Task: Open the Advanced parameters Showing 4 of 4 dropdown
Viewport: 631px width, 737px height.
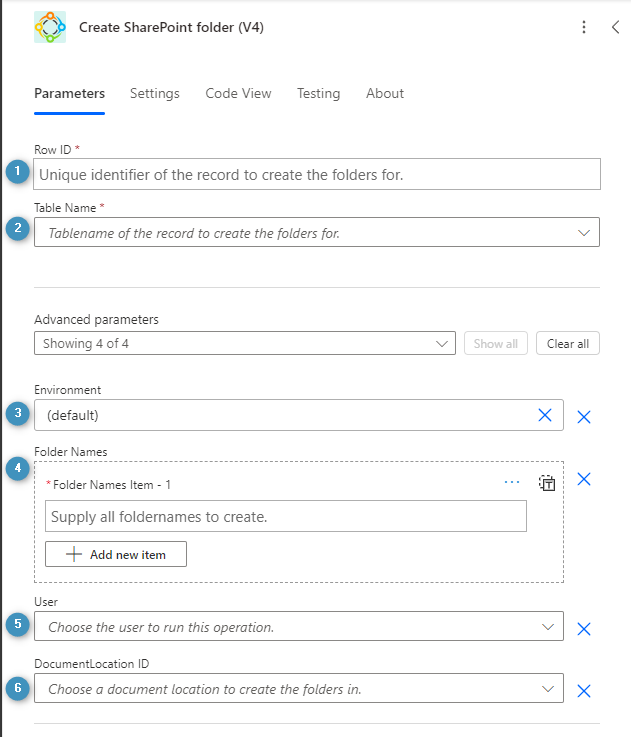Action: click(x=245, y=344)
